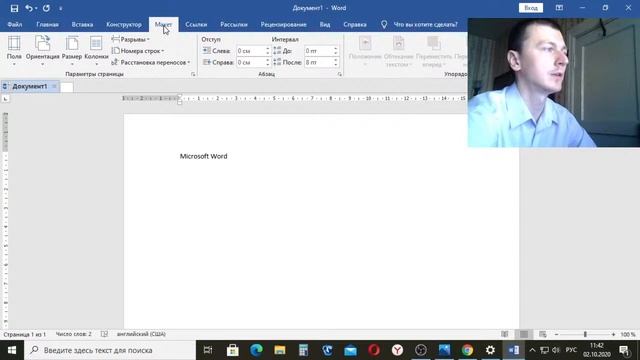
Task: Click the Положение position button
Action: [365, 52]
